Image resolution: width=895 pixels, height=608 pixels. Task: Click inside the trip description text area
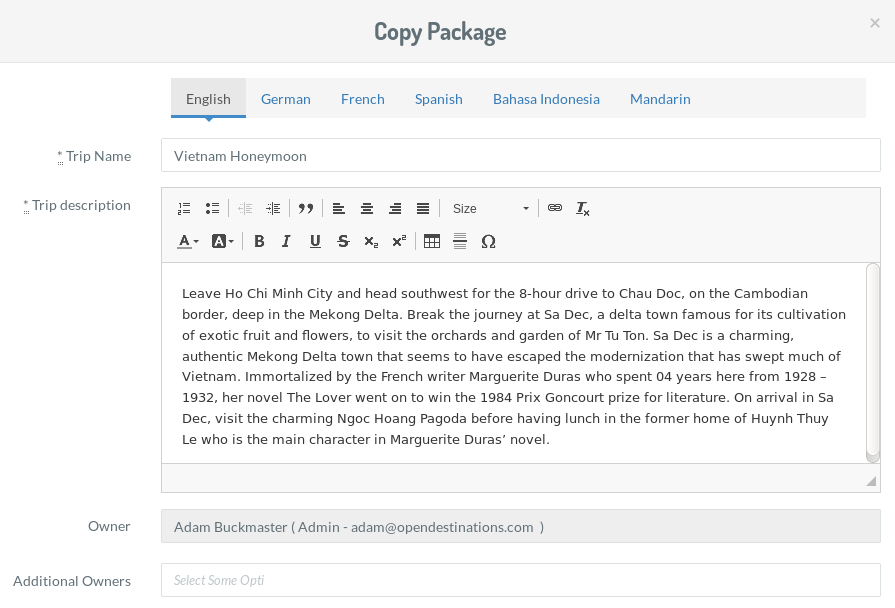tap(514, 363)
